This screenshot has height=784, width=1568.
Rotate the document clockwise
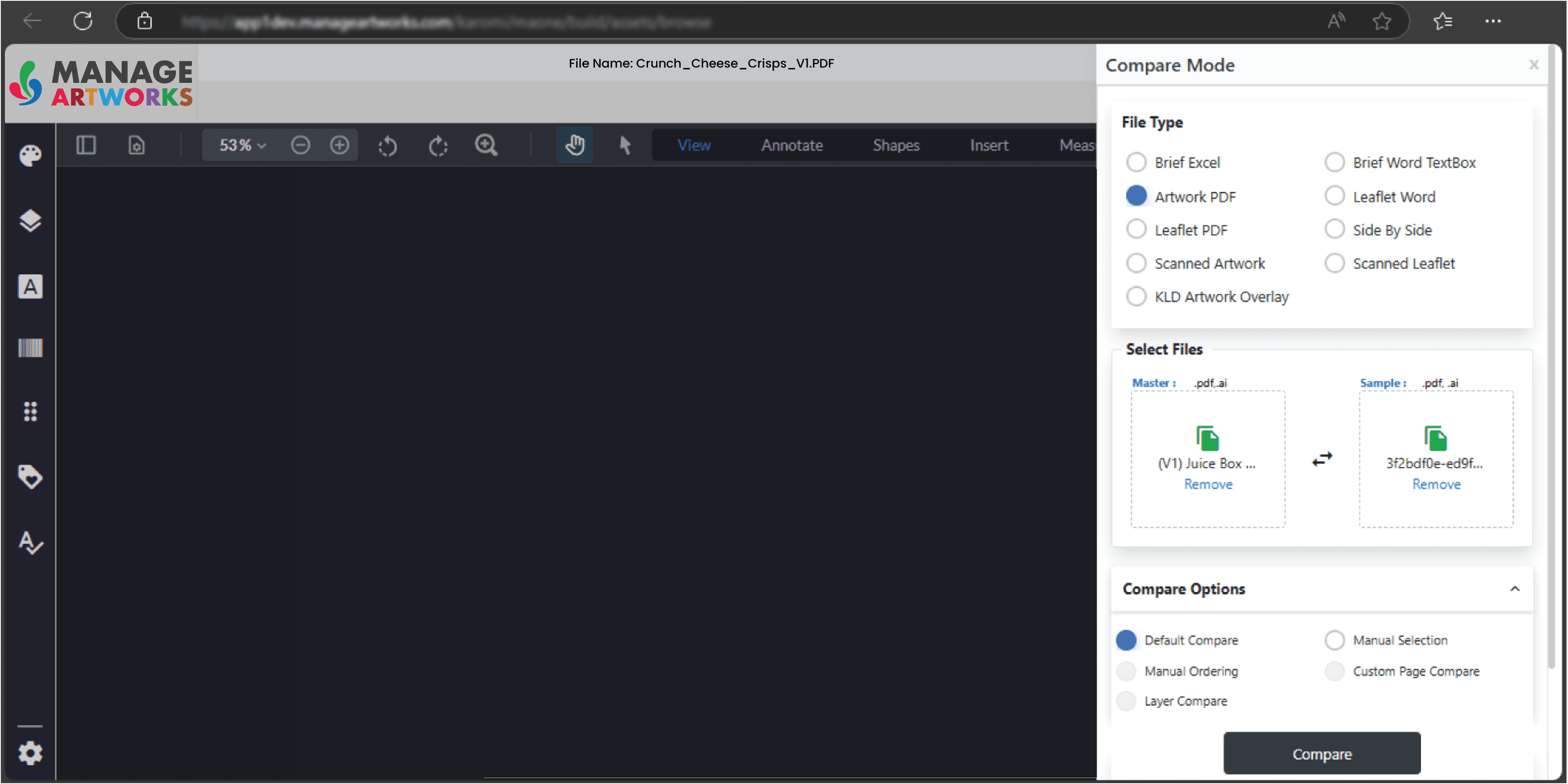(x=438, y=146)
